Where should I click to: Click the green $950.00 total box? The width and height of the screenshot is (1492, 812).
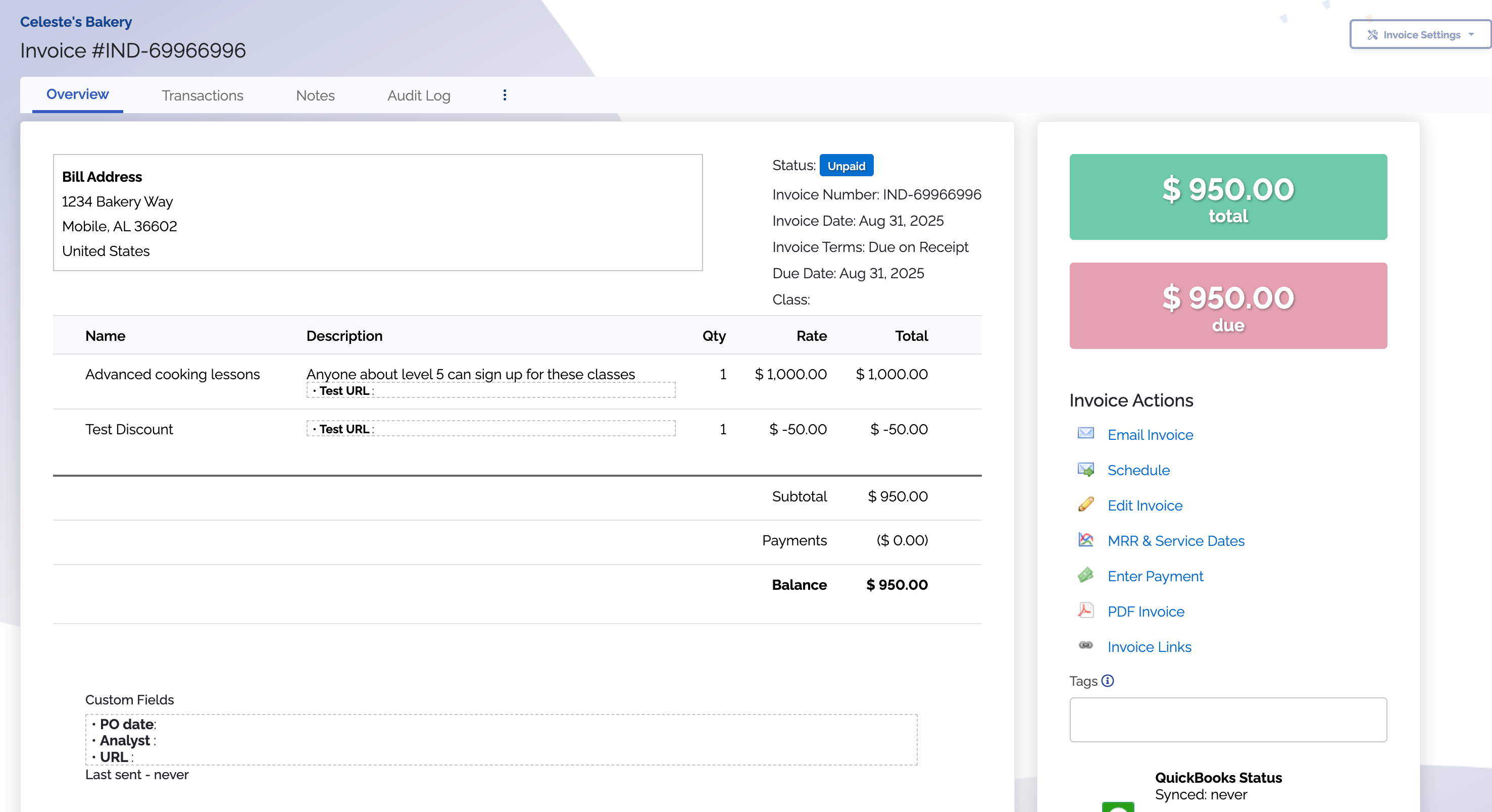[1228, 197]
